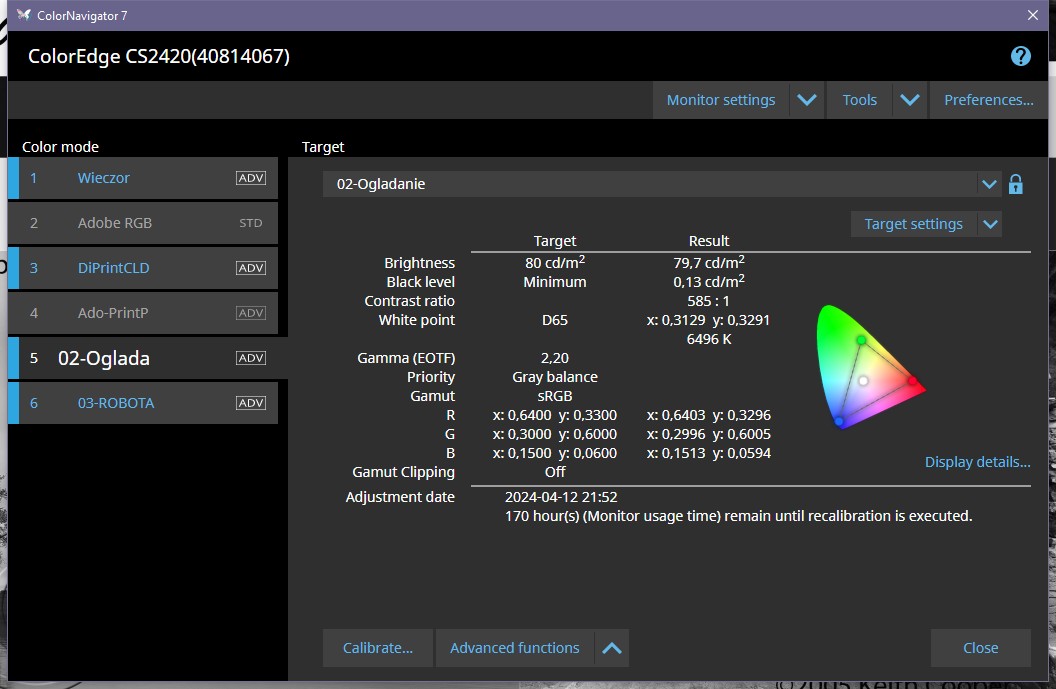Image resolution: width=1056 pixels, height=689 pixels.
Task: Click the blue help question mark icon
Action: click(1020, 56)
